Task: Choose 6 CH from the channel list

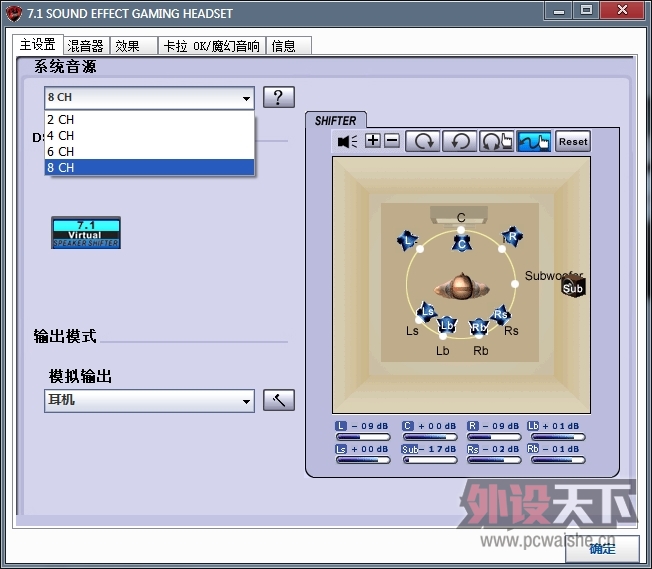Action: coord(60,152)
